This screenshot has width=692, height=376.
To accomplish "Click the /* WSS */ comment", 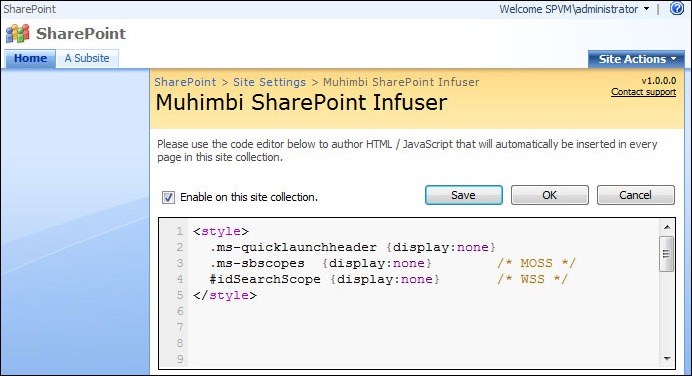I will (x=532, y=279).
